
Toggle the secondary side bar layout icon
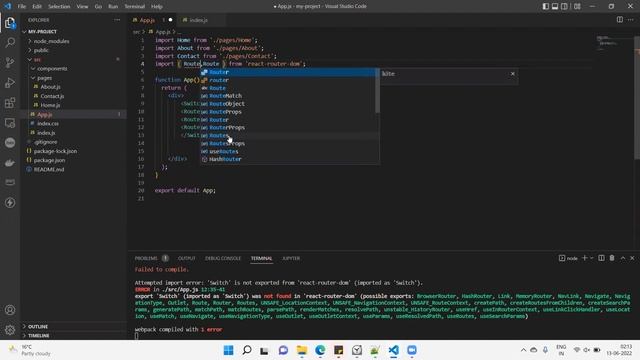[564, 6]
